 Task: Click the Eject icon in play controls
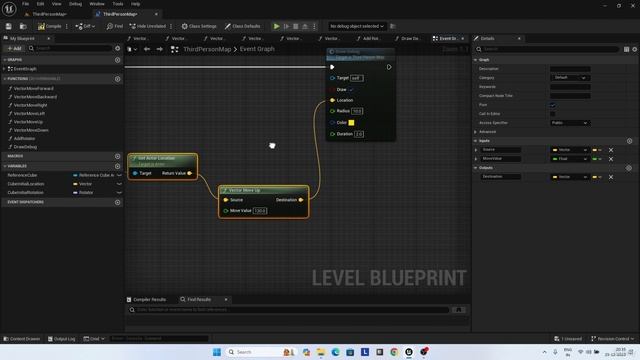[x=305, y=26]
